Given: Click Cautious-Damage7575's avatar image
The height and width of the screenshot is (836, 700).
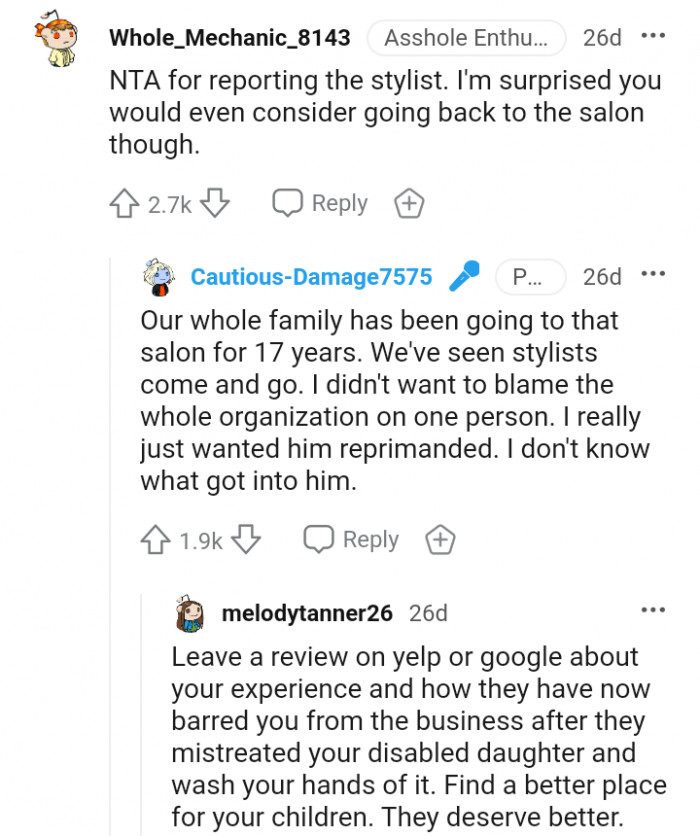Looking at the screenshot, I should click(159, 277).
